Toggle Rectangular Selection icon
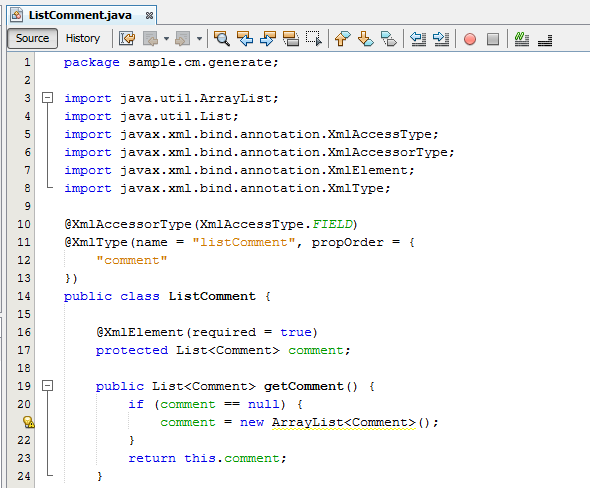 (x=313, y=38)
